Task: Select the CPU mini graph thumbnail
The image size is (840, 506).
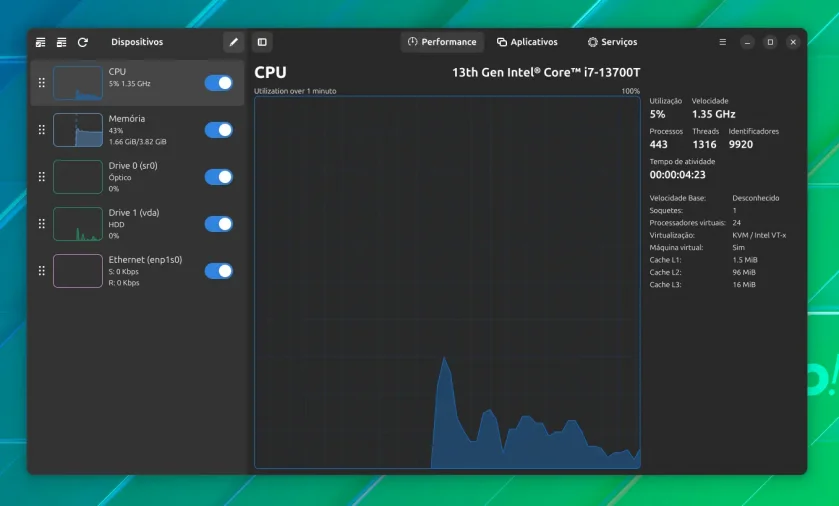Action: click(x=78, y=83)
